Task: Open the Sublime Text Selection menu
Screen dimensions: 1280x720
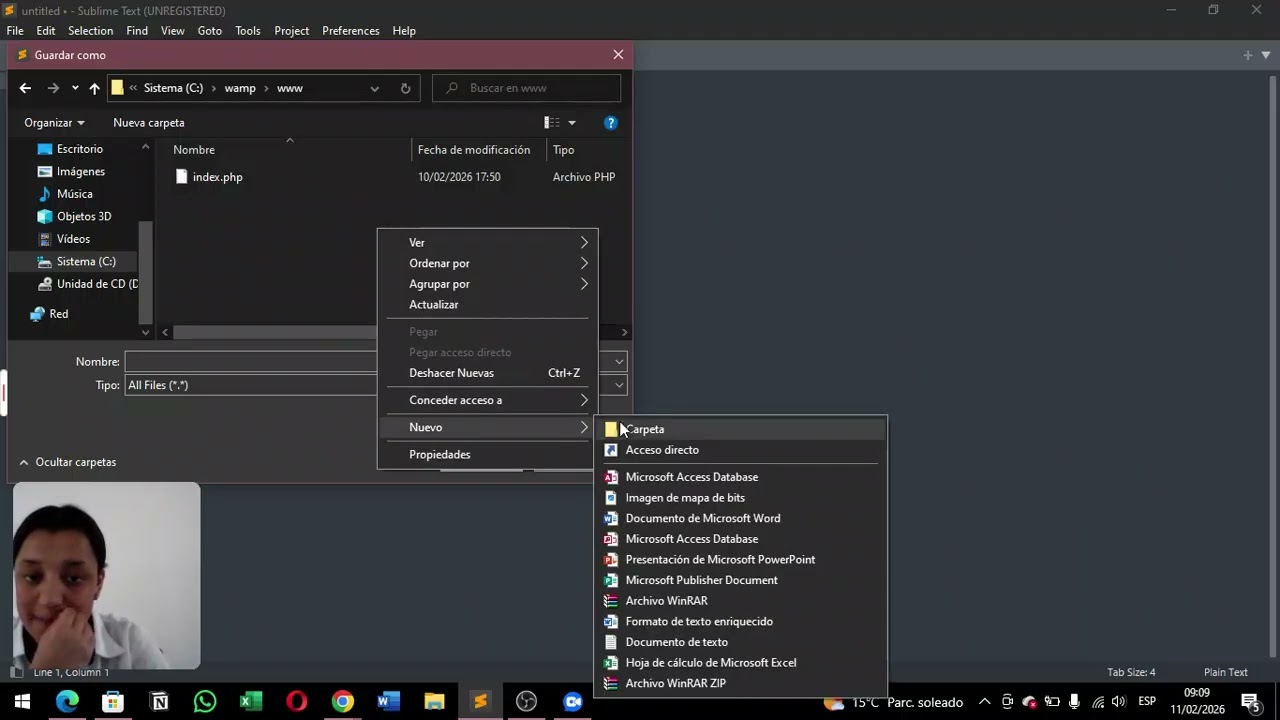Action: pyautogui.click(x=90, y=31)
